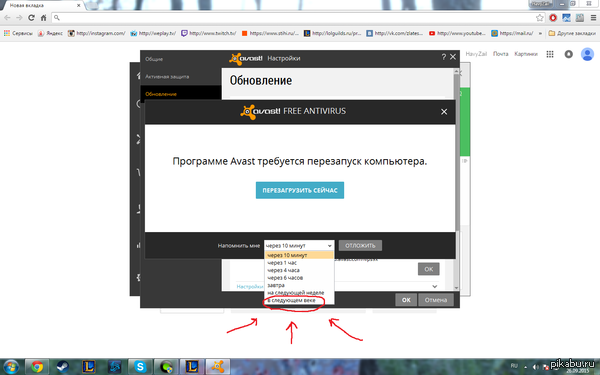Open the vk.com bookmark
Viewport: 600px width, 375px height.
395,33
